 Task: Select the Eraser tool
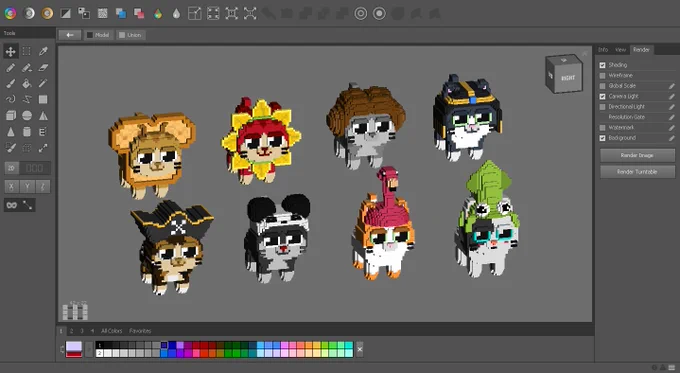43,68
